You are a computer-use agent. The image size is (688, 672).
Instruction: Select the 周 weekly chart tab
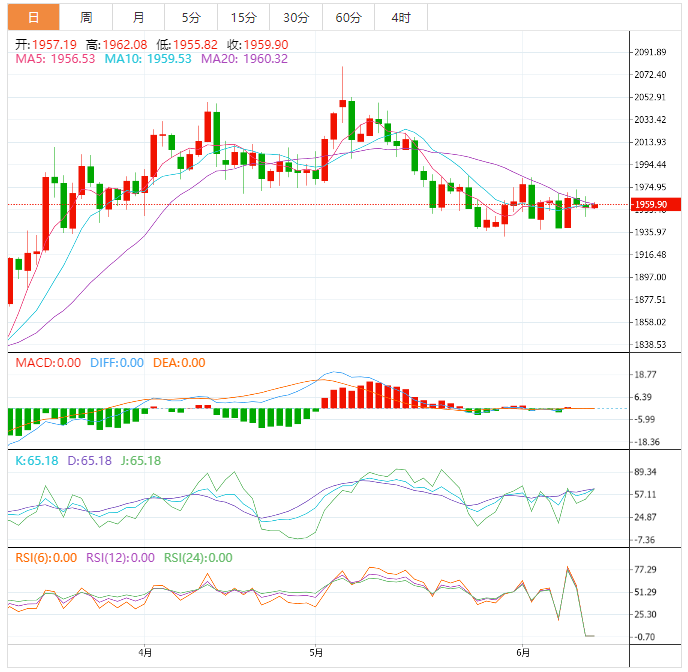click(x=86, y=17)
